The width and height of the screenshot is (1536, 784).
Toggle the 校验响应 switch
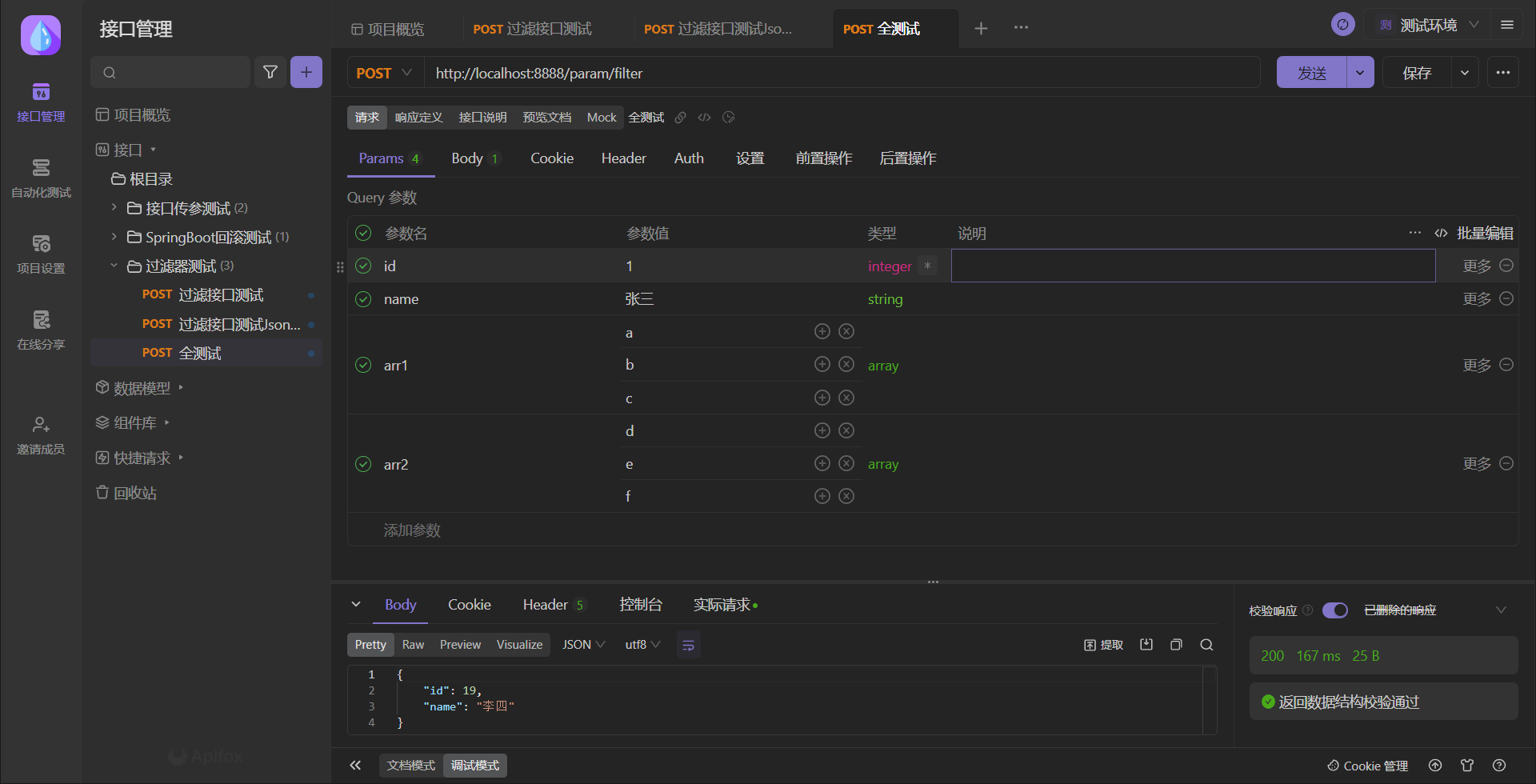tap(1334, 610)
